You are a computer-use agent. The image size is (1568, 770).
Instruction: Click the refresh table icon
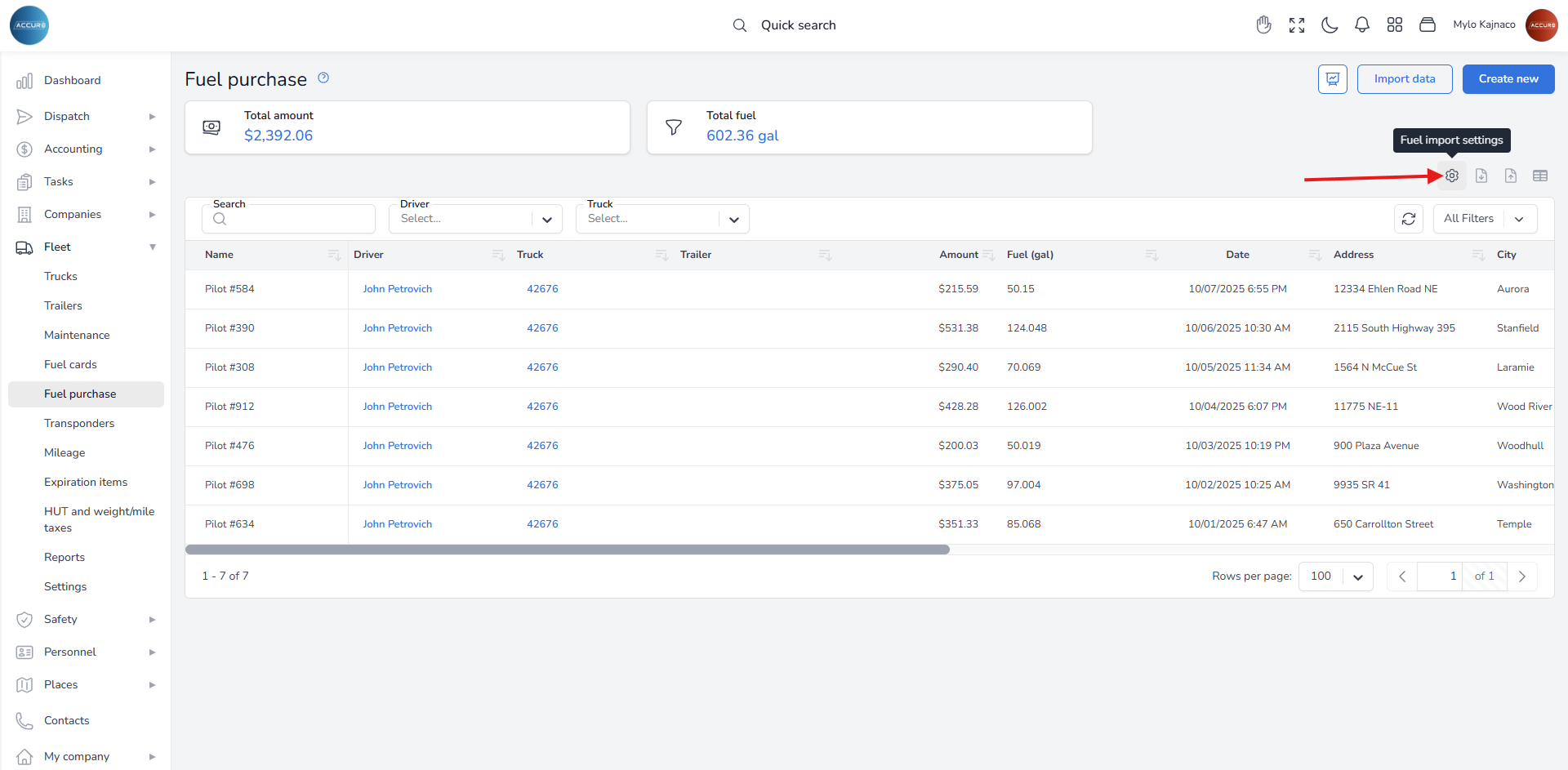[x=1409, y=219]
